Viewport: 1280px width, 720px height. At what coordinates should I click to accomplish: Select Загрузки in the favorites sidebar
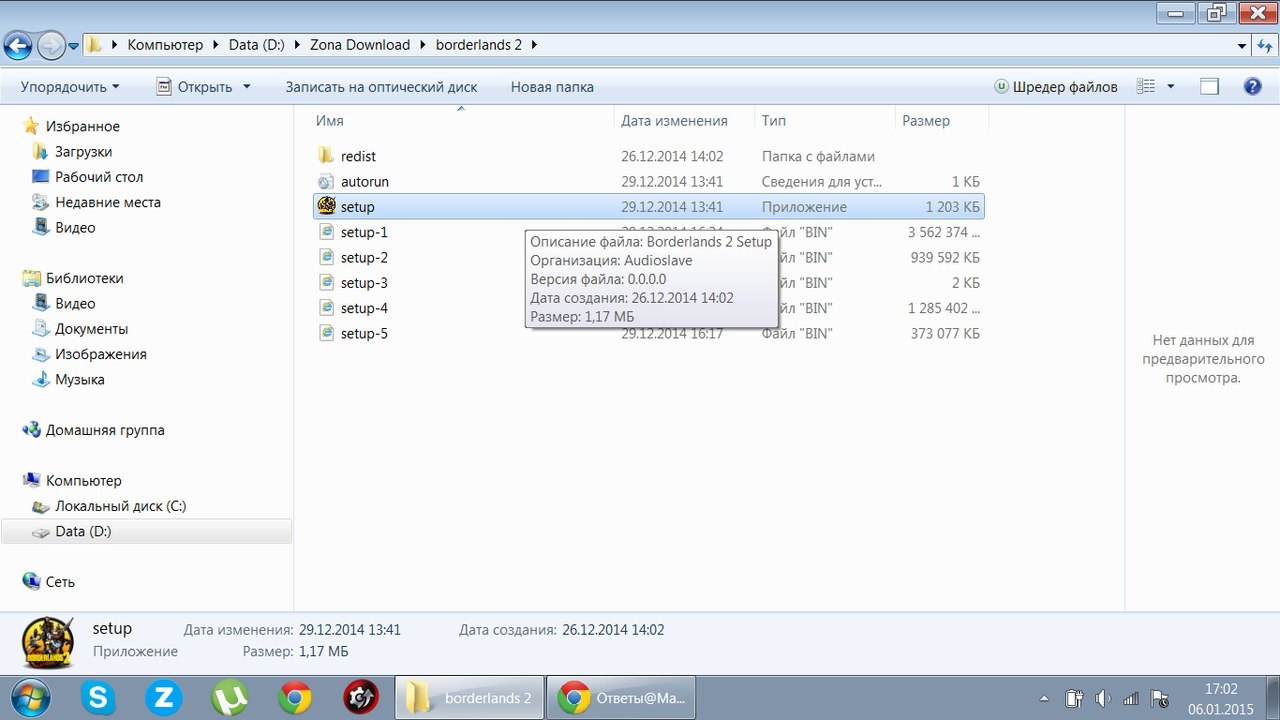click(83, 152)
